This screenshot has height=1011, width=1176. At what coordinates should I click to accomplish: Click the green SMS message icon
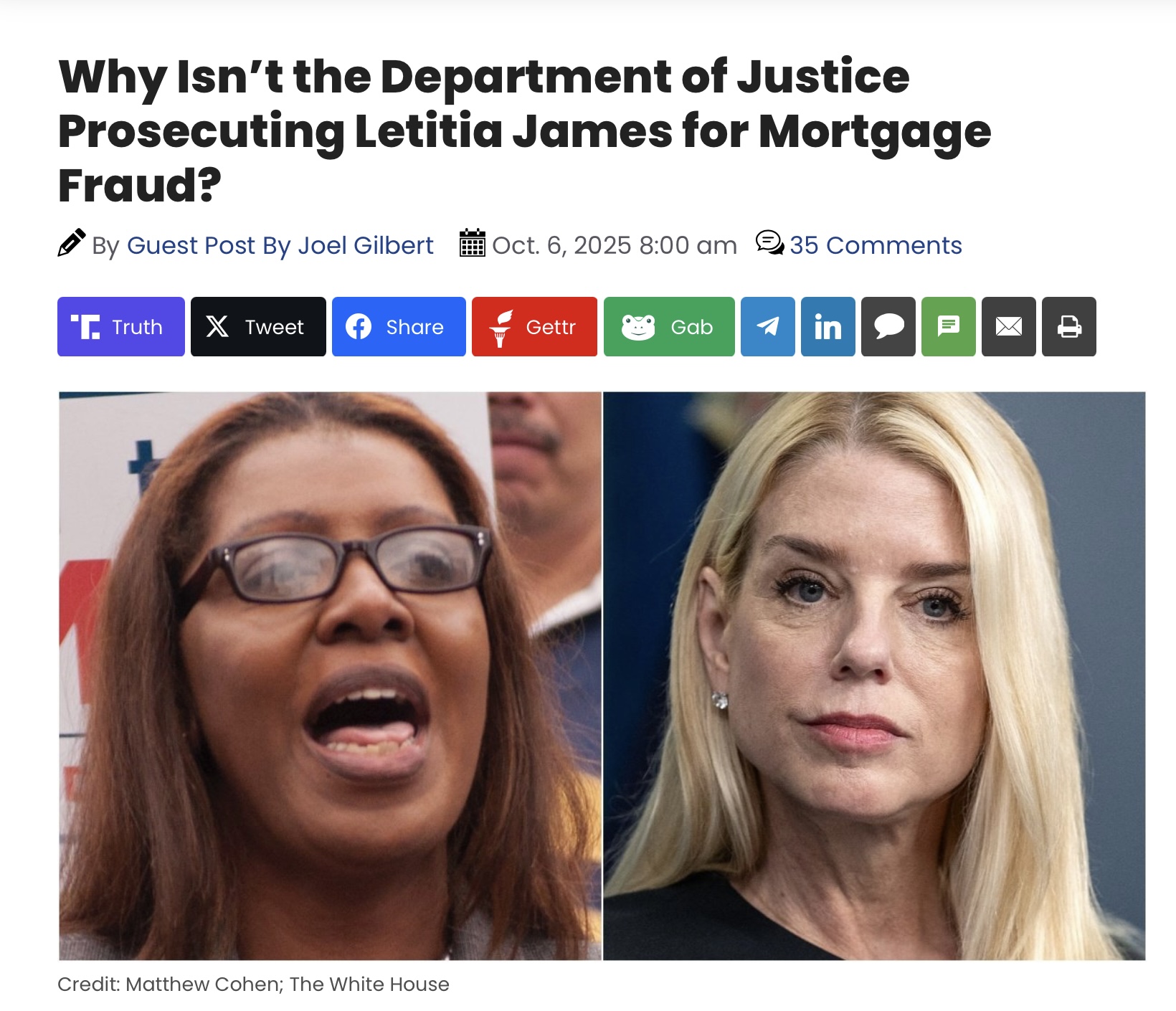coord(949,326)
